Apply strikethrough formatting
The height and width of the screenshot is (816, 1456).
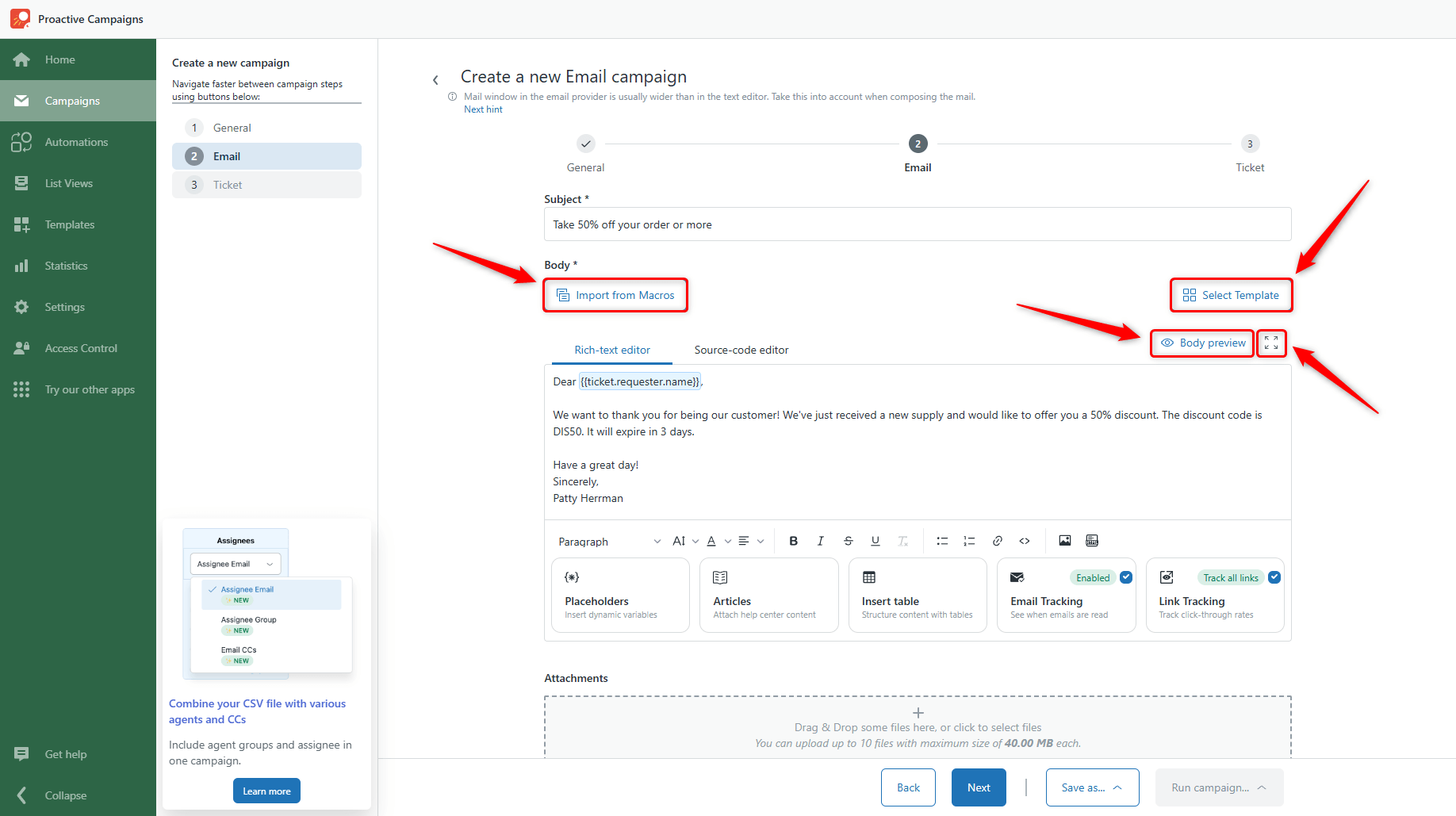click(848, 541)
